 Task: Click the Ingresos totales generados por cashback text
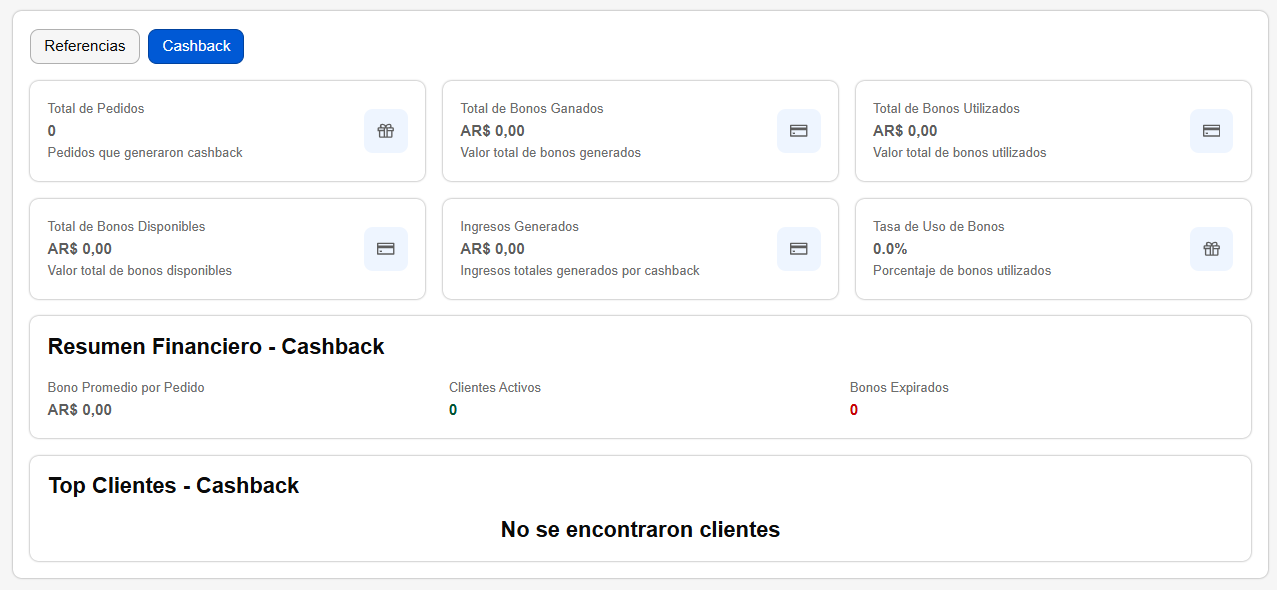580,271
